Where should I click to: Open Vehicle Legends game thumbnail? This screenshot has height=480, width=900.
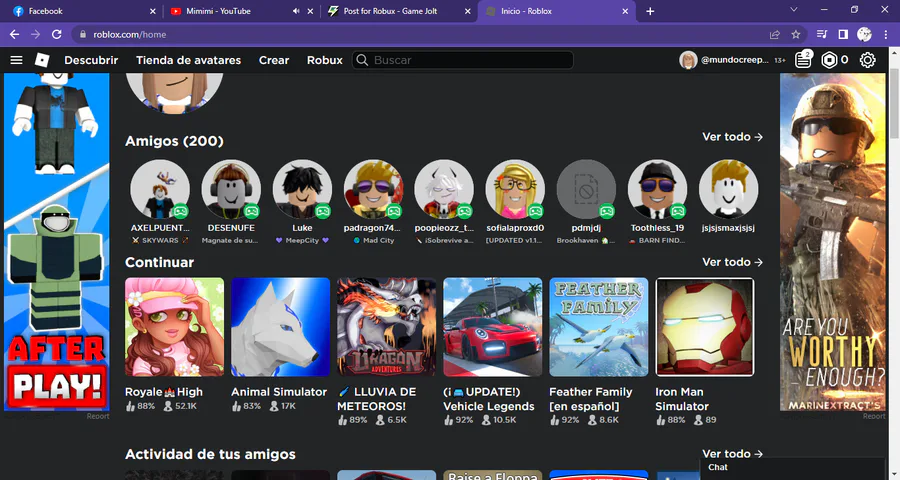492,327
